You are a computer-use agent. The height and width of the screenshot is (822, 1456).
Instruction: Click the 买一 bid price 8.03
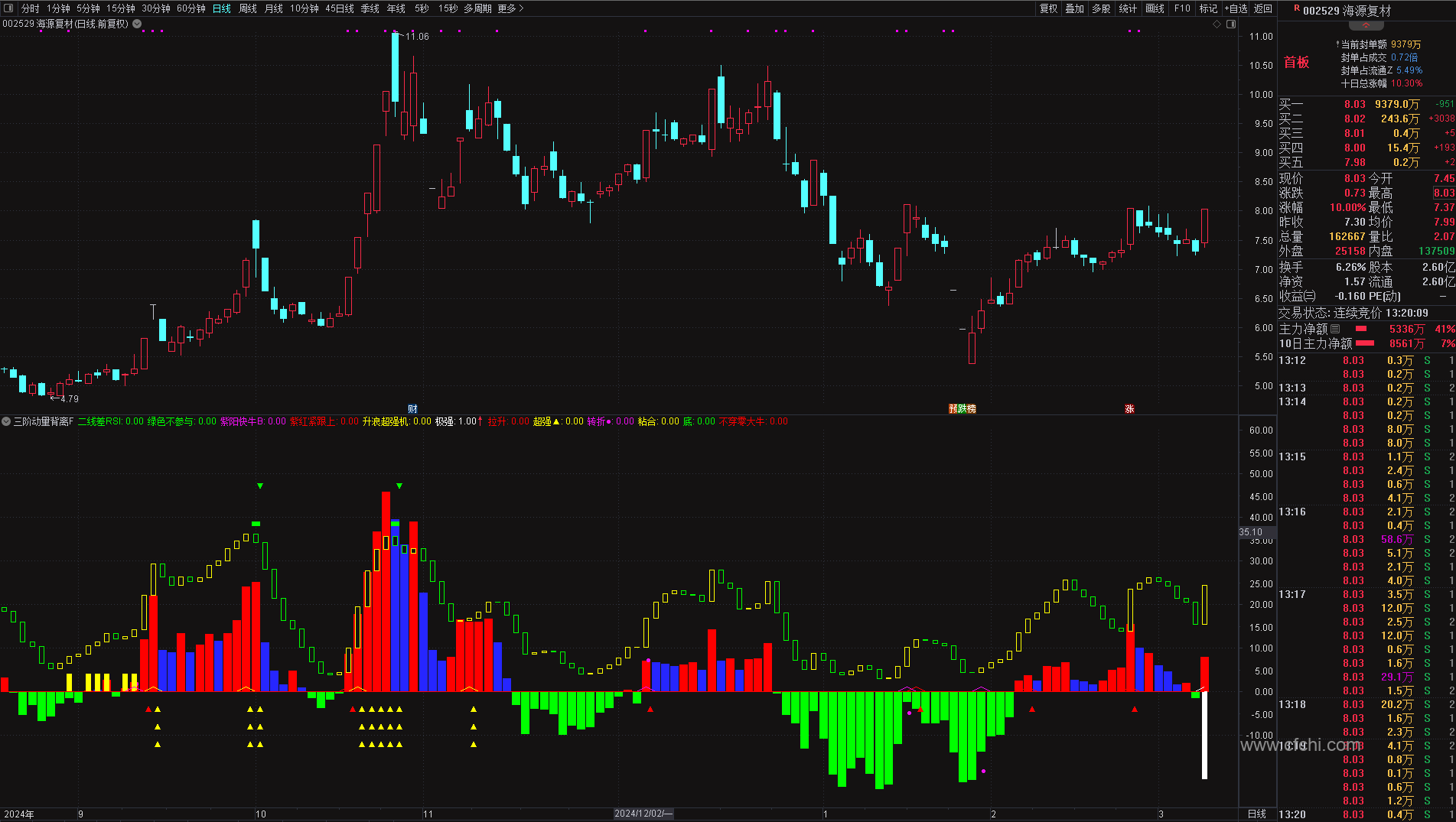pos(1354,104)
